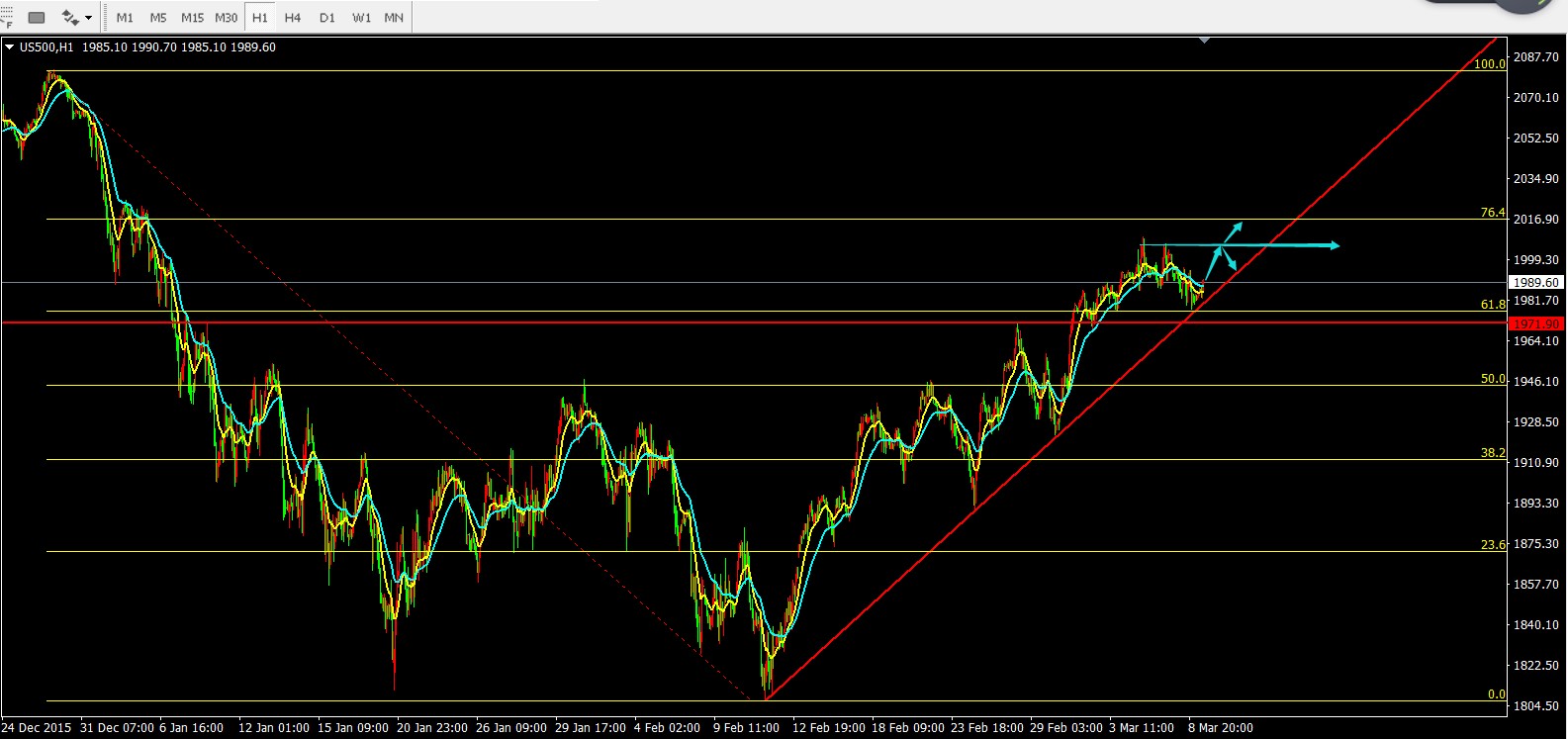Click the floating round widget in top-right
The height and width of the screenshot is (739, 1568).
pos(1522,8)
